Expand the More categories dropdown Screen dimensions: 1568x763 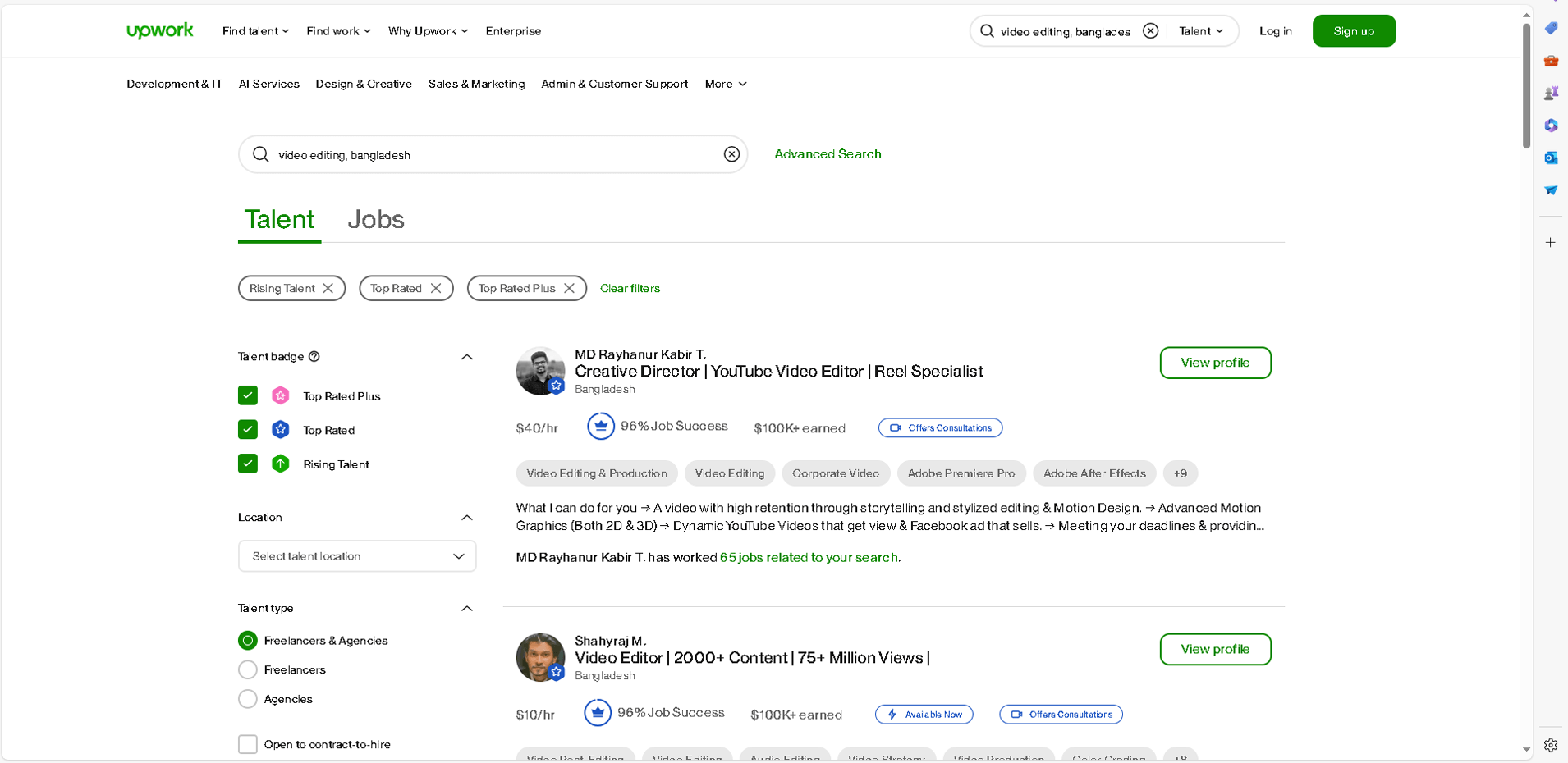point(726,84)
